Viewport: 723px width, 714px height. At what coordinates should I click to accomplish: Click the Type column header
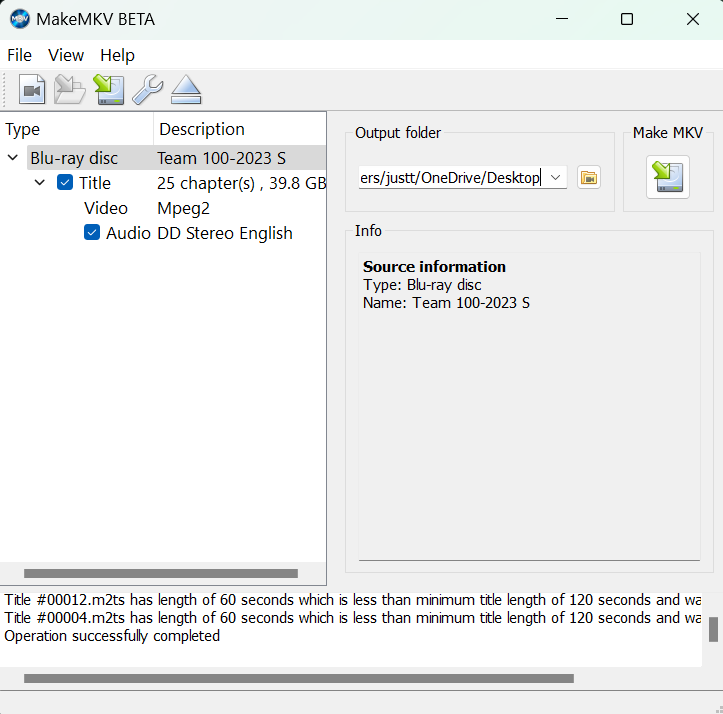tap(77, 129)
